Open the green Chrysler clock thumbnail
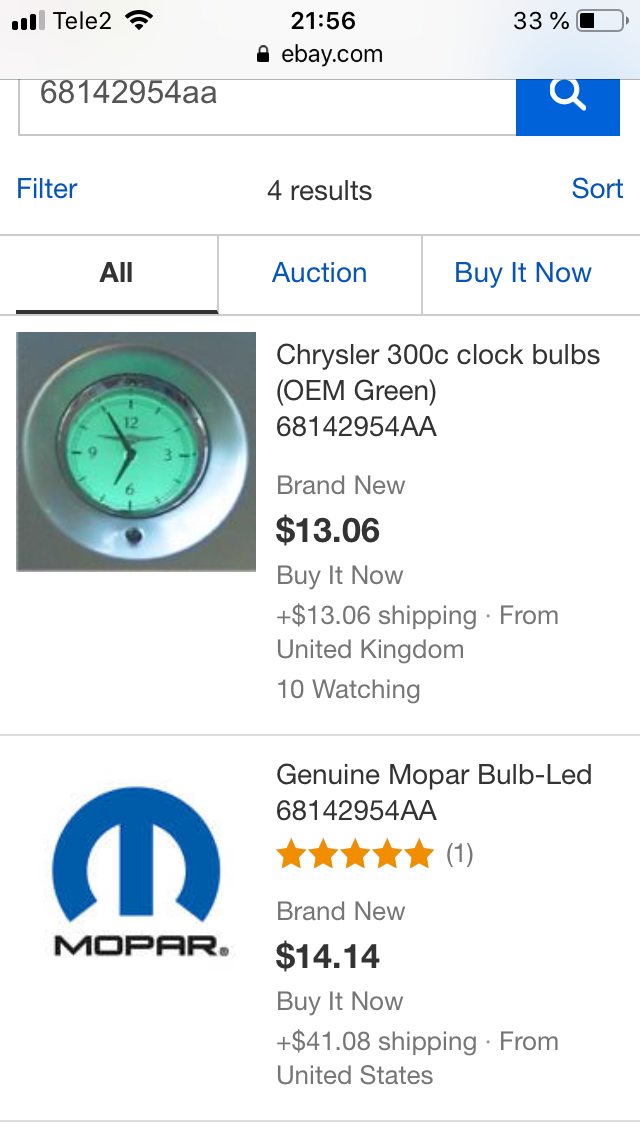The width and height of the screenshot is (640, 1136). [x=136, y=452]
